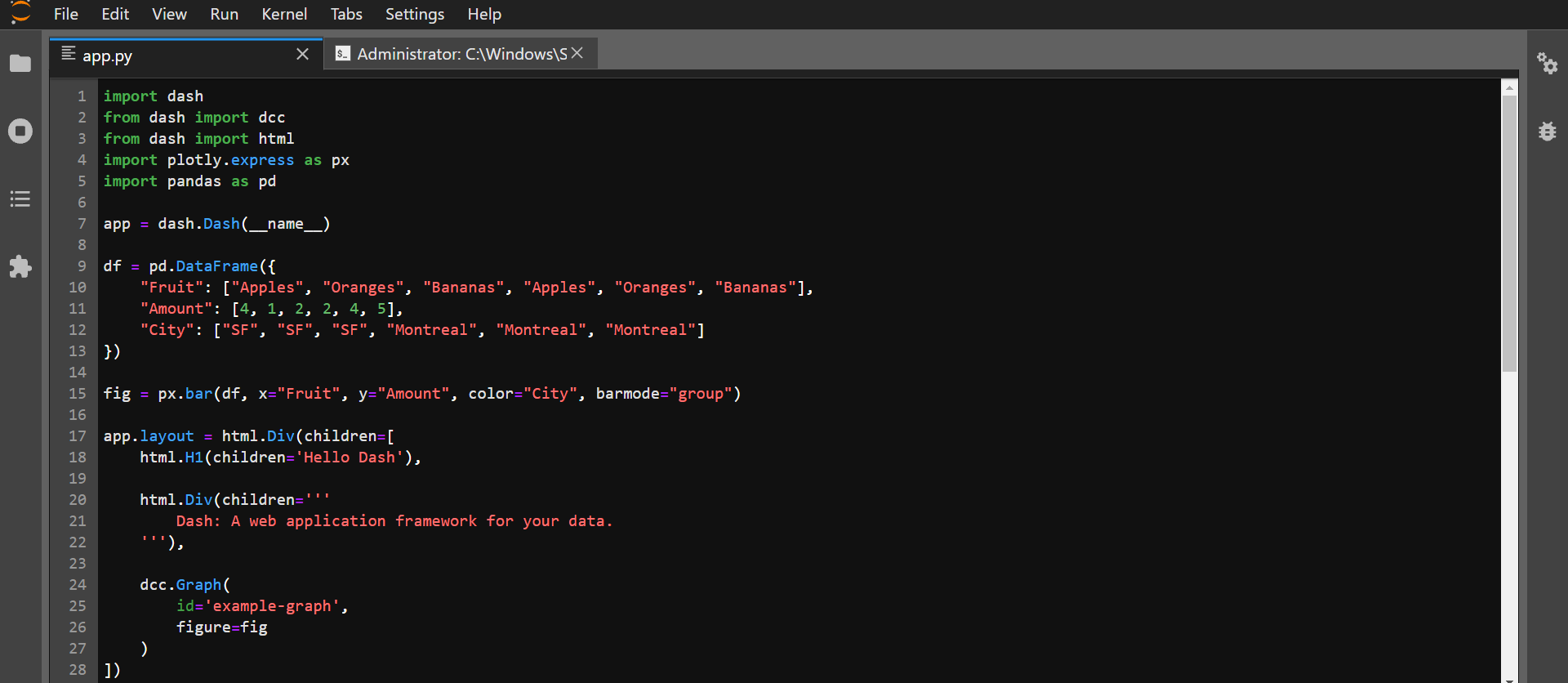Open the Settings menu
The image size is (1568, 683).
tap(415, 14)
